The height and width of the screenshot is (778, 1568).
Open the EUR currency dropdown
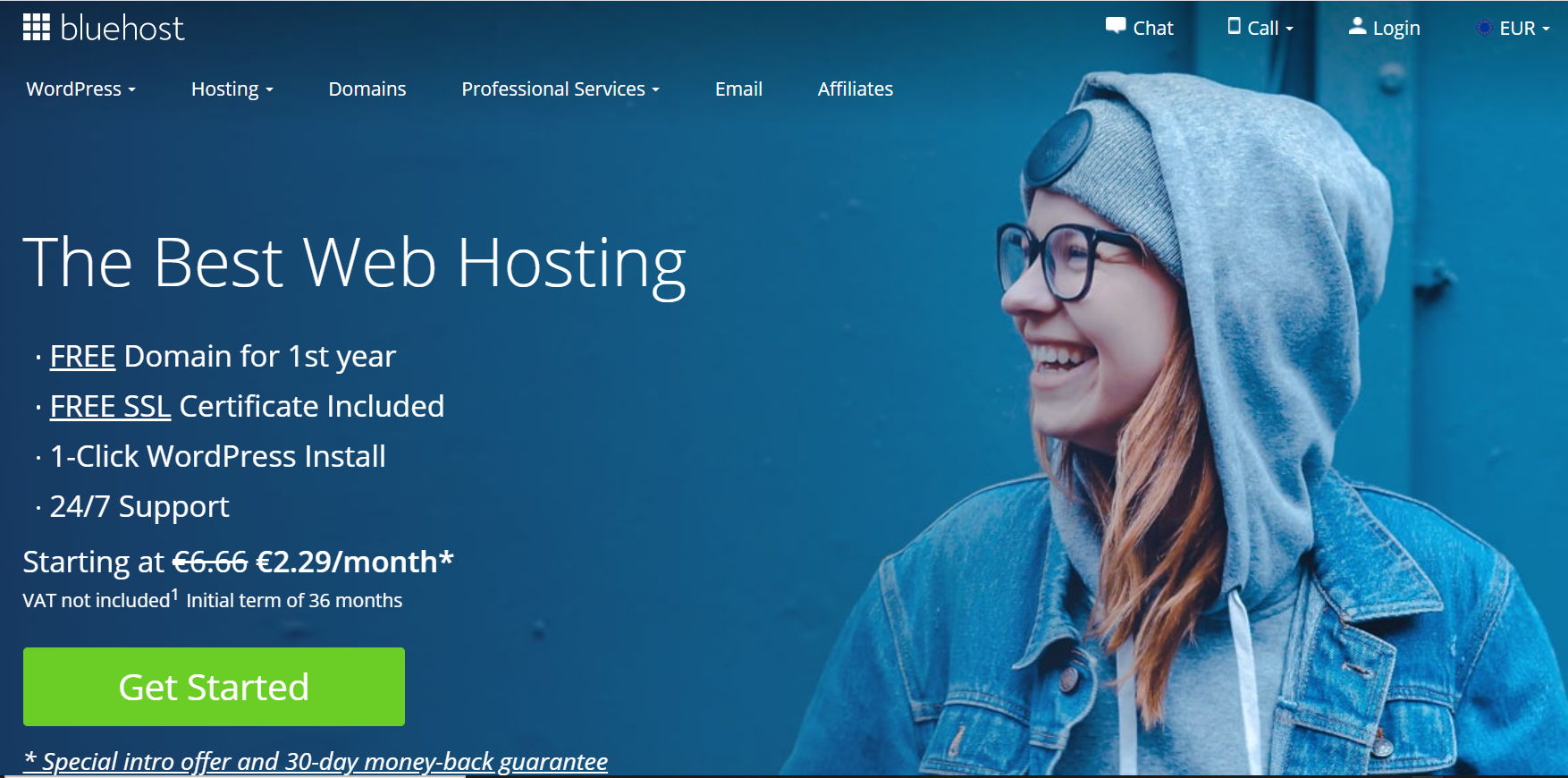click(x=1524, y=28)
